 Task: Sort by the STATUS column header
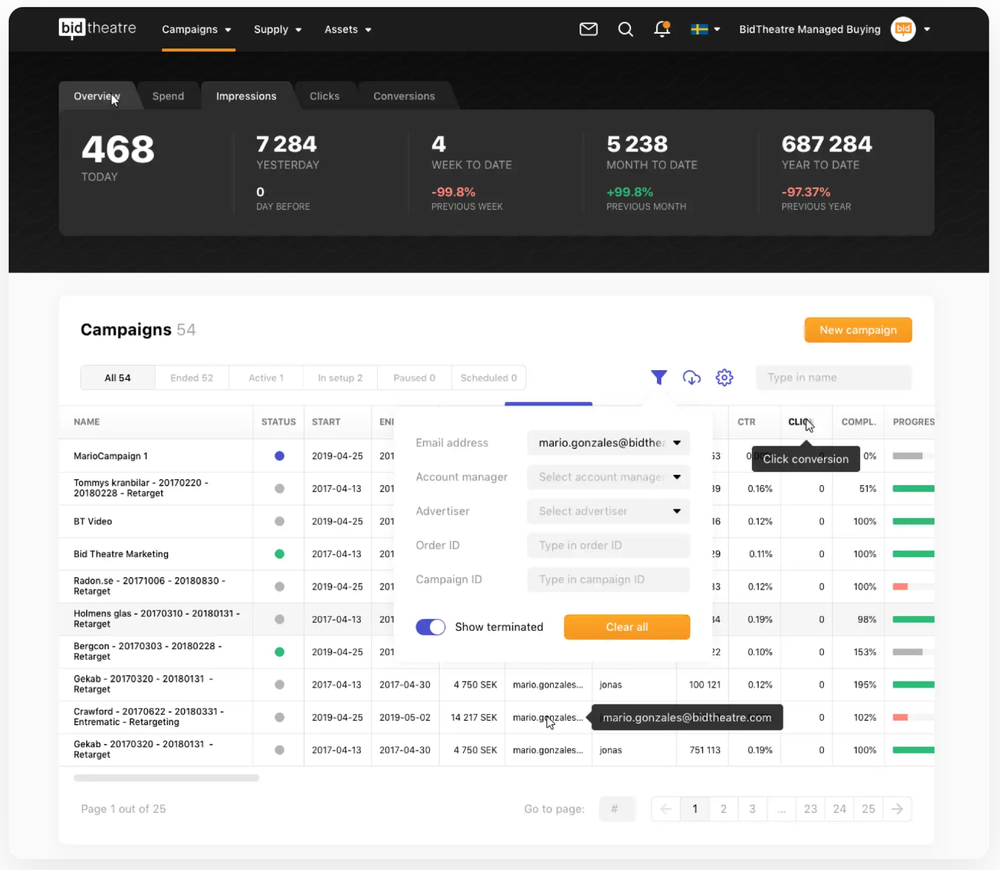279,422
